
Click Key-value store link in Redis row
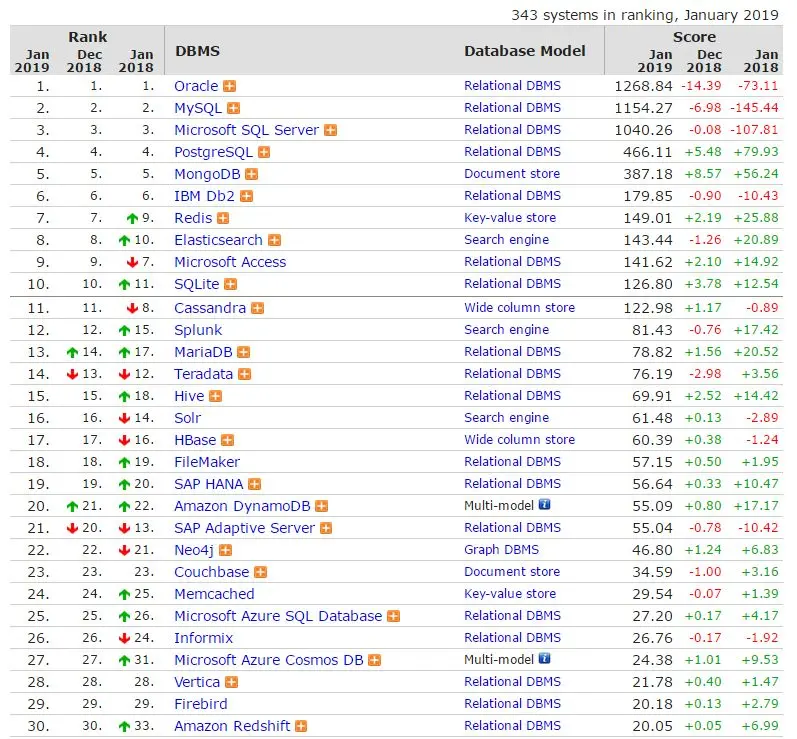(510, 218)
